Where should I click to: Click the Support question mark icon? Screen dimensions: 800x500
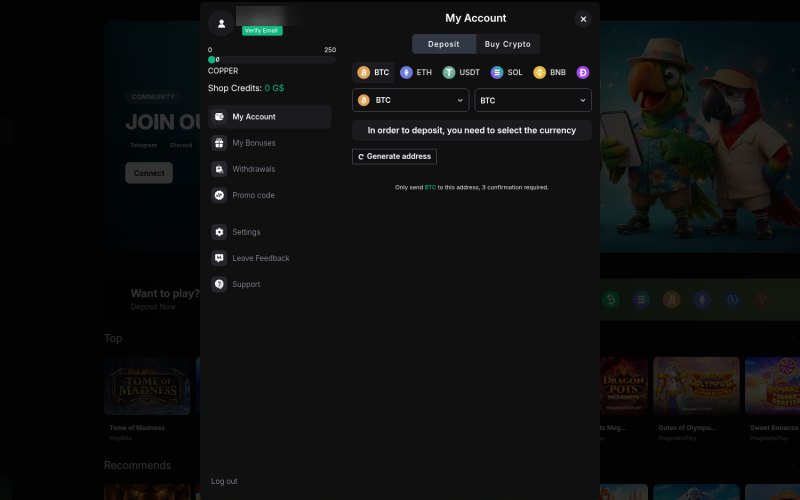[x=219, y=284]
